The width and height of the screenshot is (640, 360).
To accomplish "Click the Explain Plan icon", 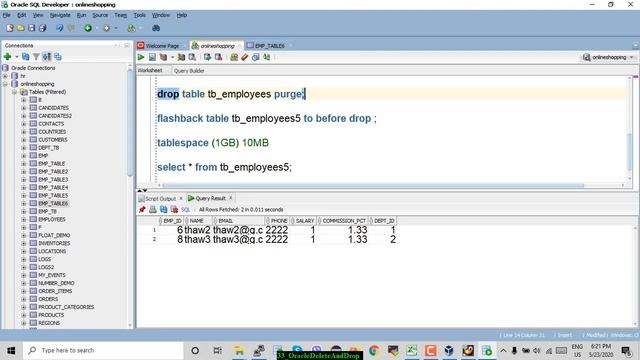I will tap(163, 57).
